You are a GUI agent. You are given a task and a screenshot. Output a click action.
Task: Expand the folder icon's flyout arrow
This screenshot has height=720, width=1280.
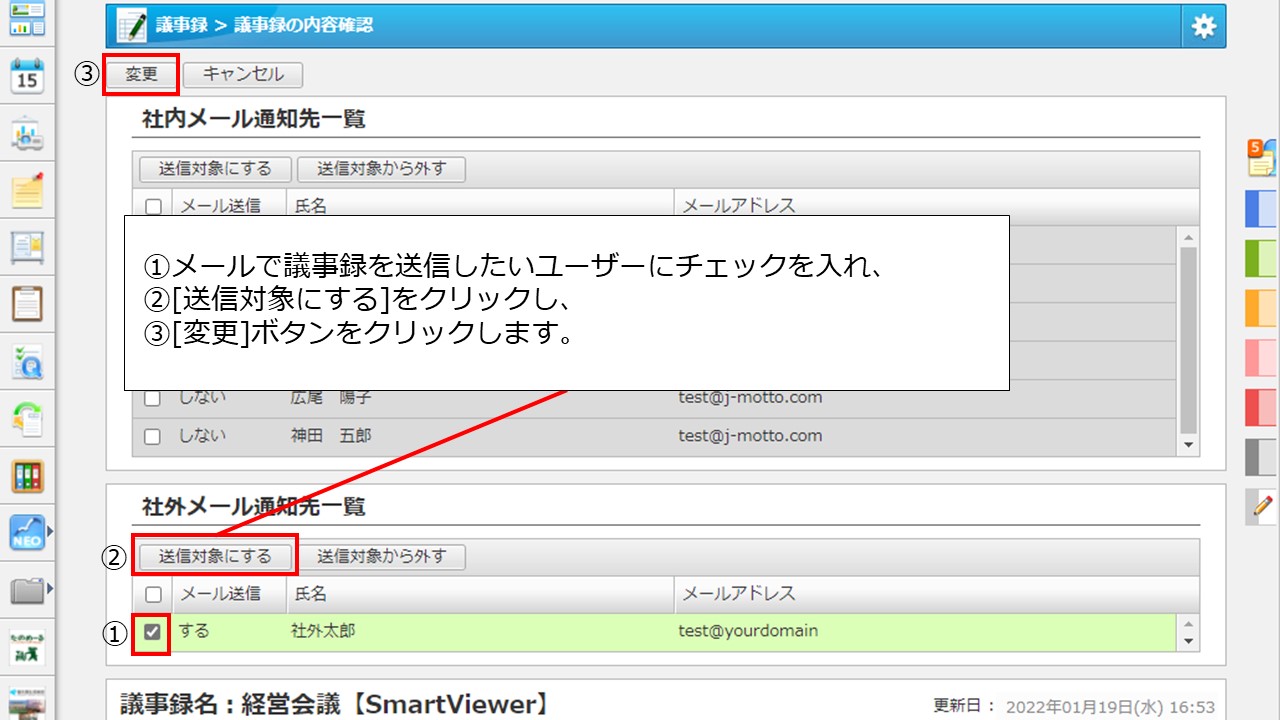tap(49, 590)
